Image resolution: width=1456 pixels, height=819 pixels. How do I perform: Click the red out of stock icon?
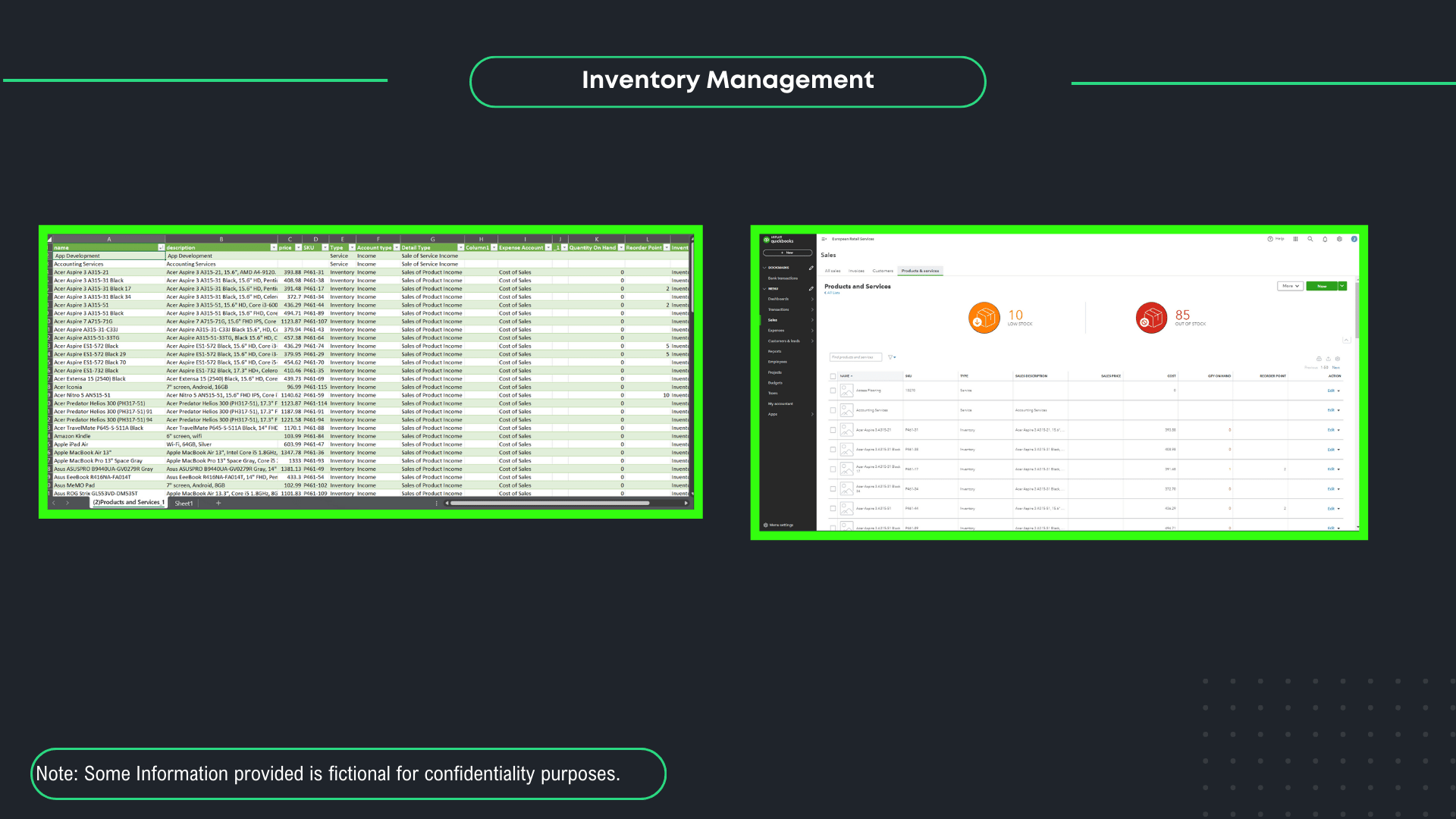(x=1150, y=318)
